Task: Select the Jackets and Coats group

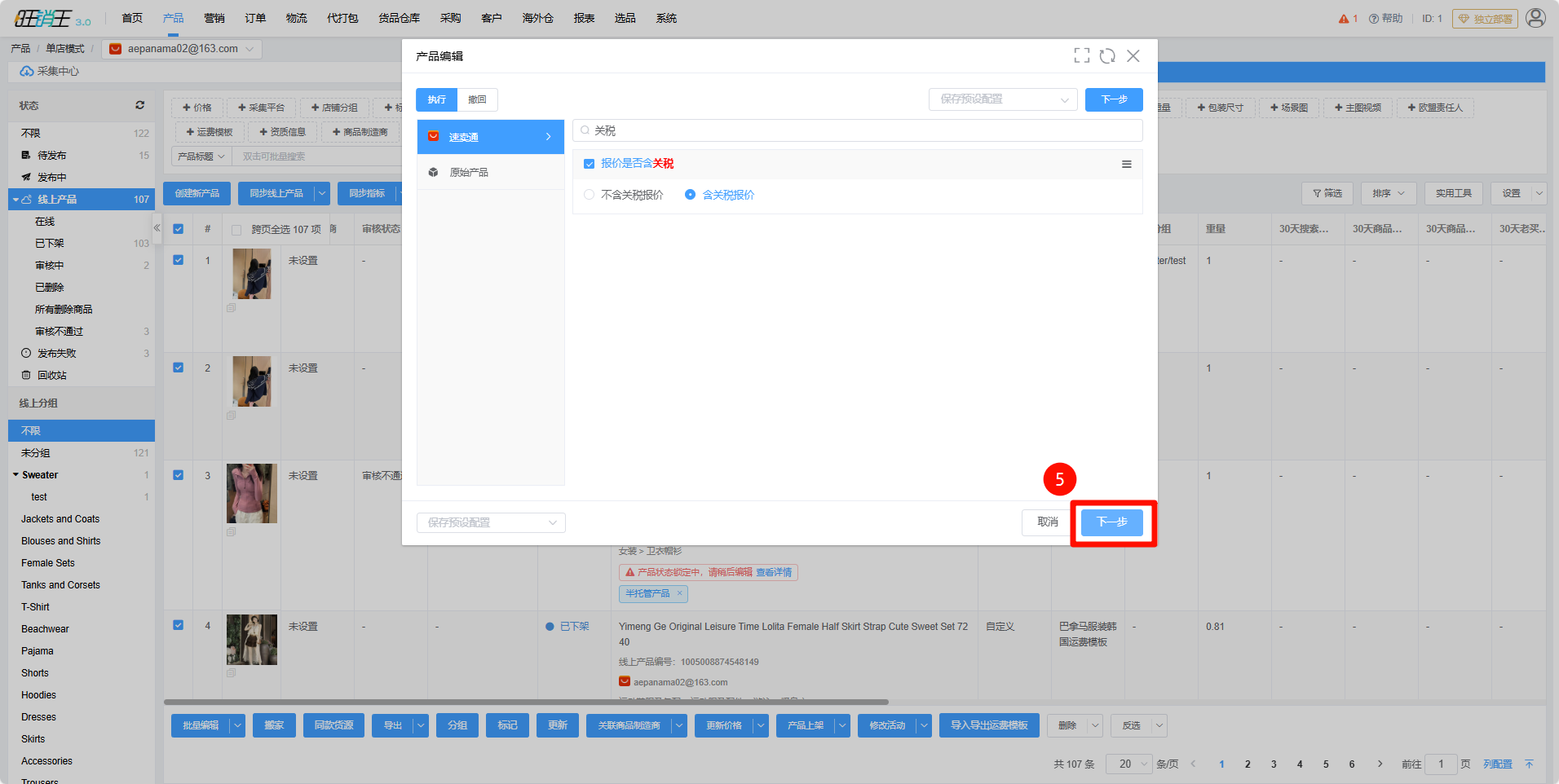Action: pyautogui.click(x=60, y=518)
